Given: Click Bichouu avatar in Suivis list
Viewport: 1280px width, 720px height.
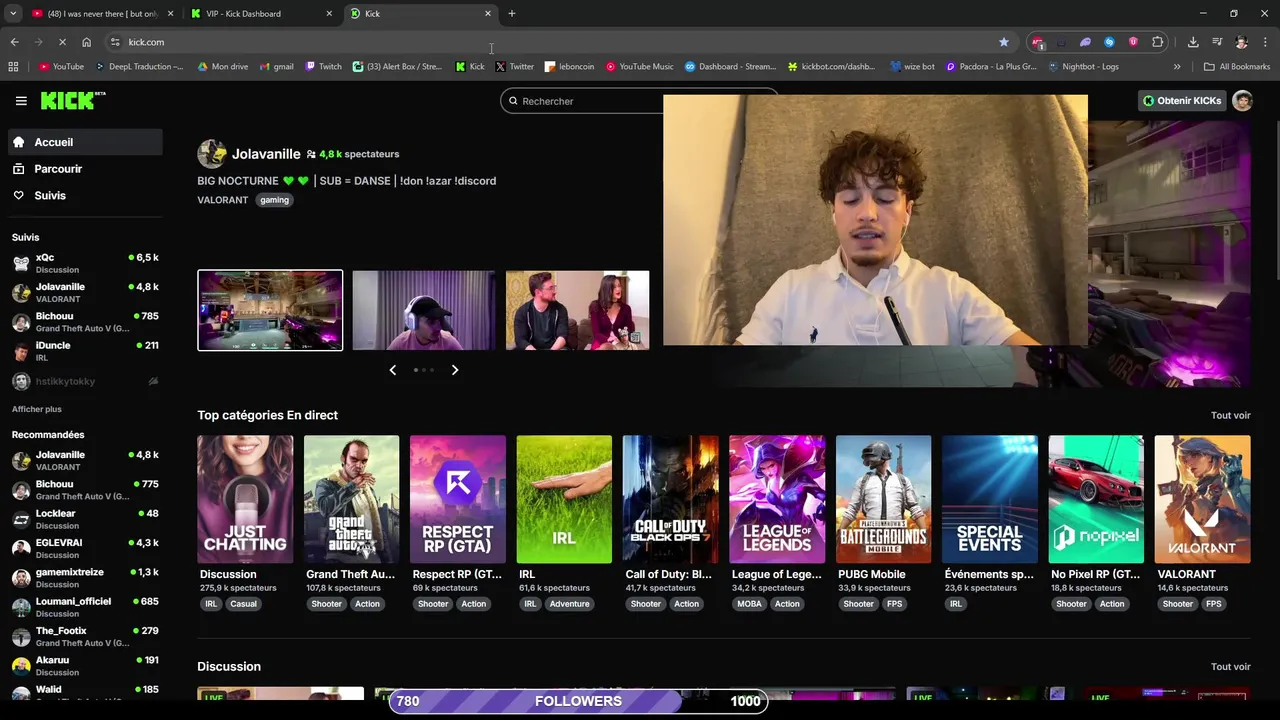Looking at the screenshot, I should pos(21,322).
